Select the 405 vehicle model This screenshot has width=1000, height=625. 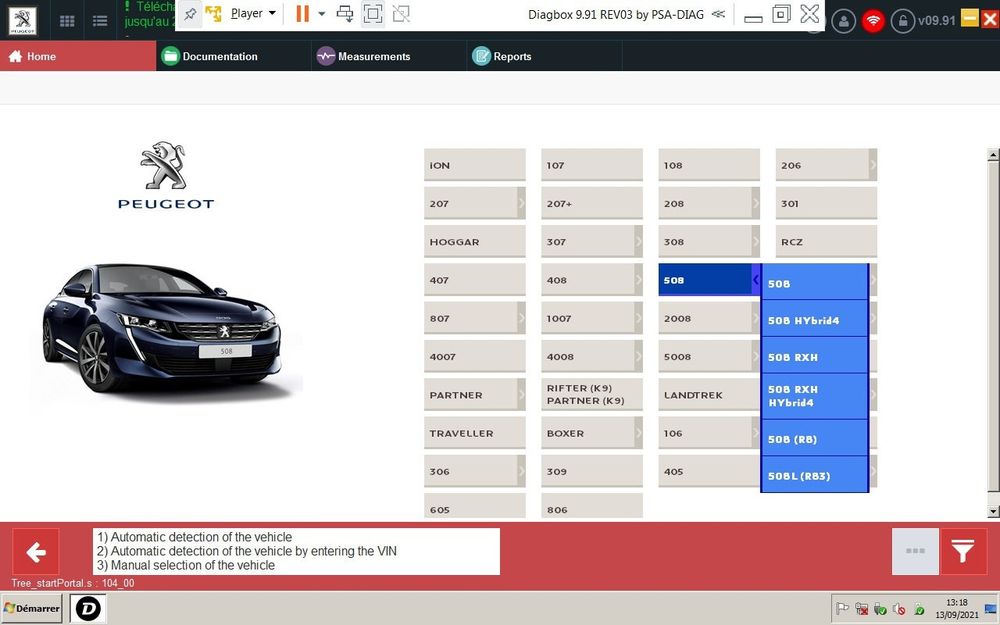click(709, 471)
